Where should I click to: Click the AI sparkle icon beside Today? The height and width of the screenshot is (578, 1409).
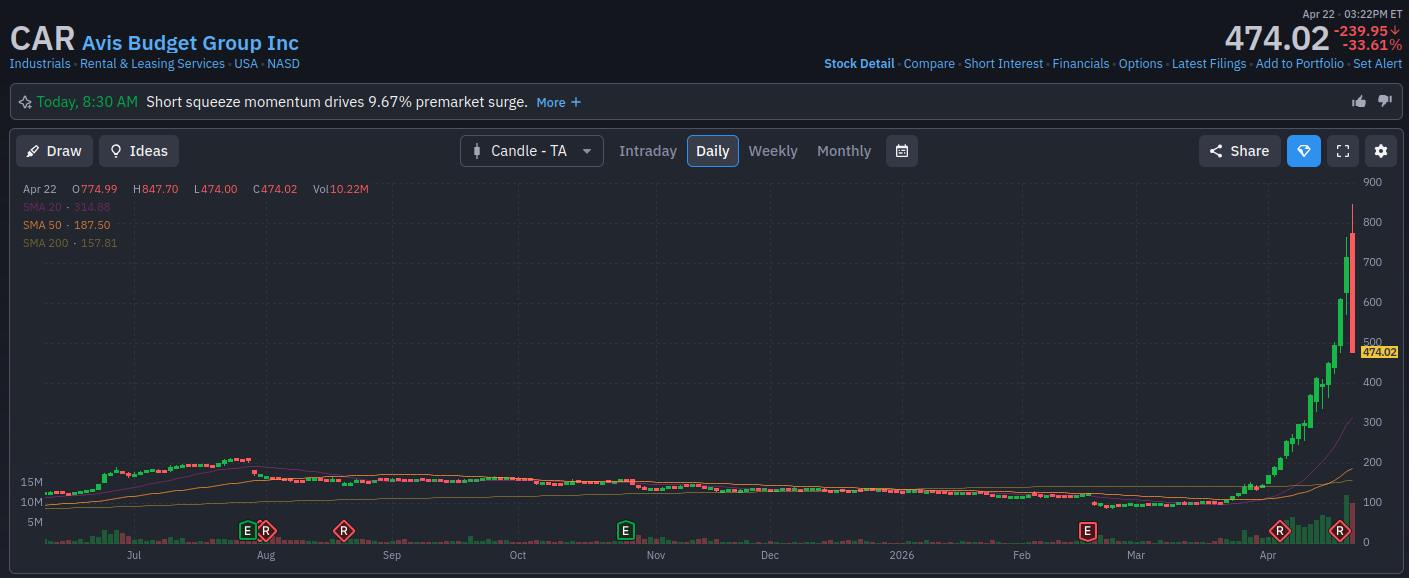click(25, 102)
